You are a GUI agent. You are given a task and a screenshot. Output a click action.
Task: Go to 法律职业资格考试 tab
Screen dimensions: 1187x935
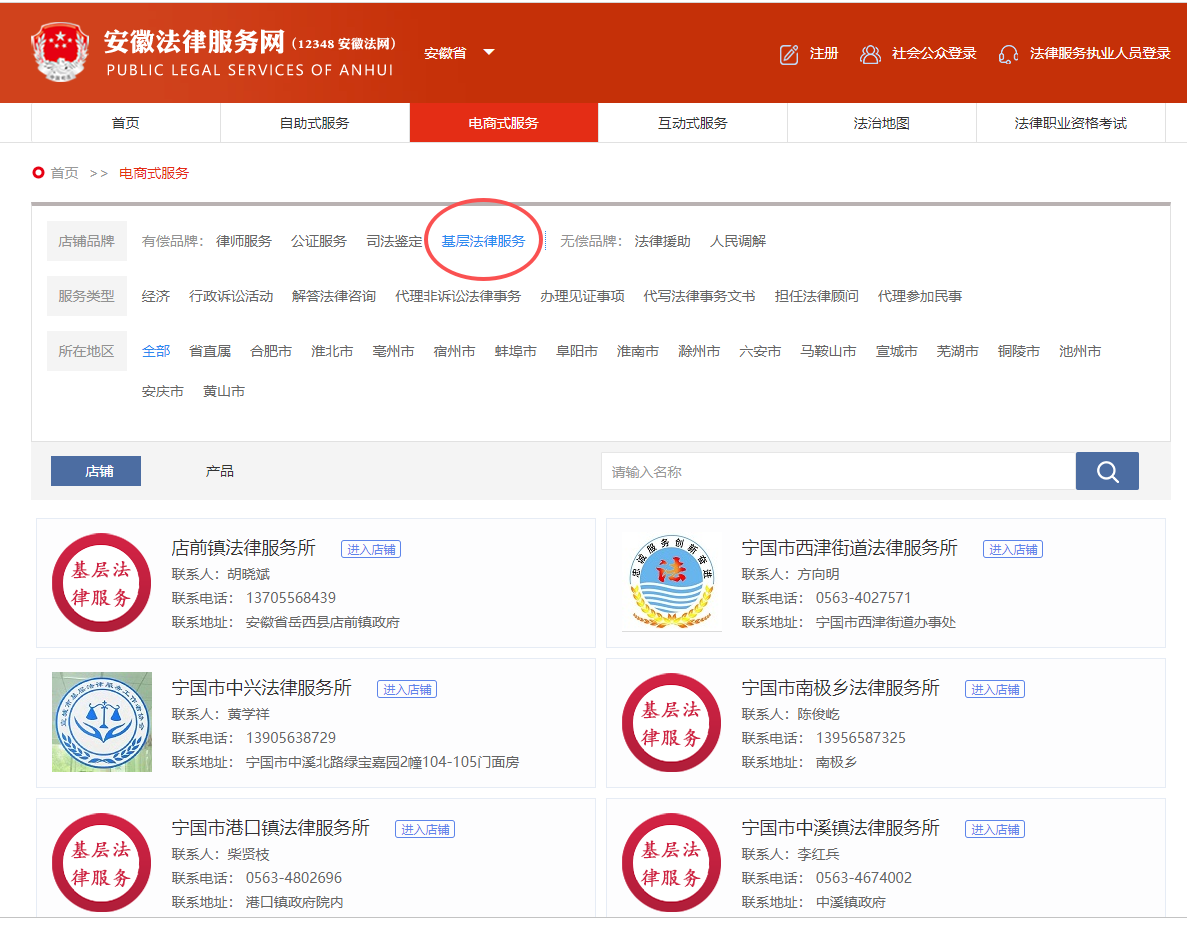[x=1070, y=123]
